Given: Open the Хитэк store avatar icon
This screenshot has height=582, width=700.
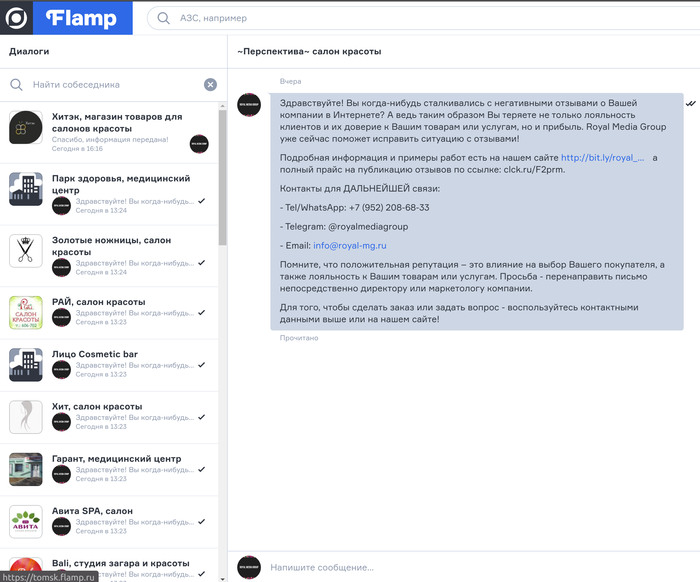Looking at the screenshot, I should (26, 127).
